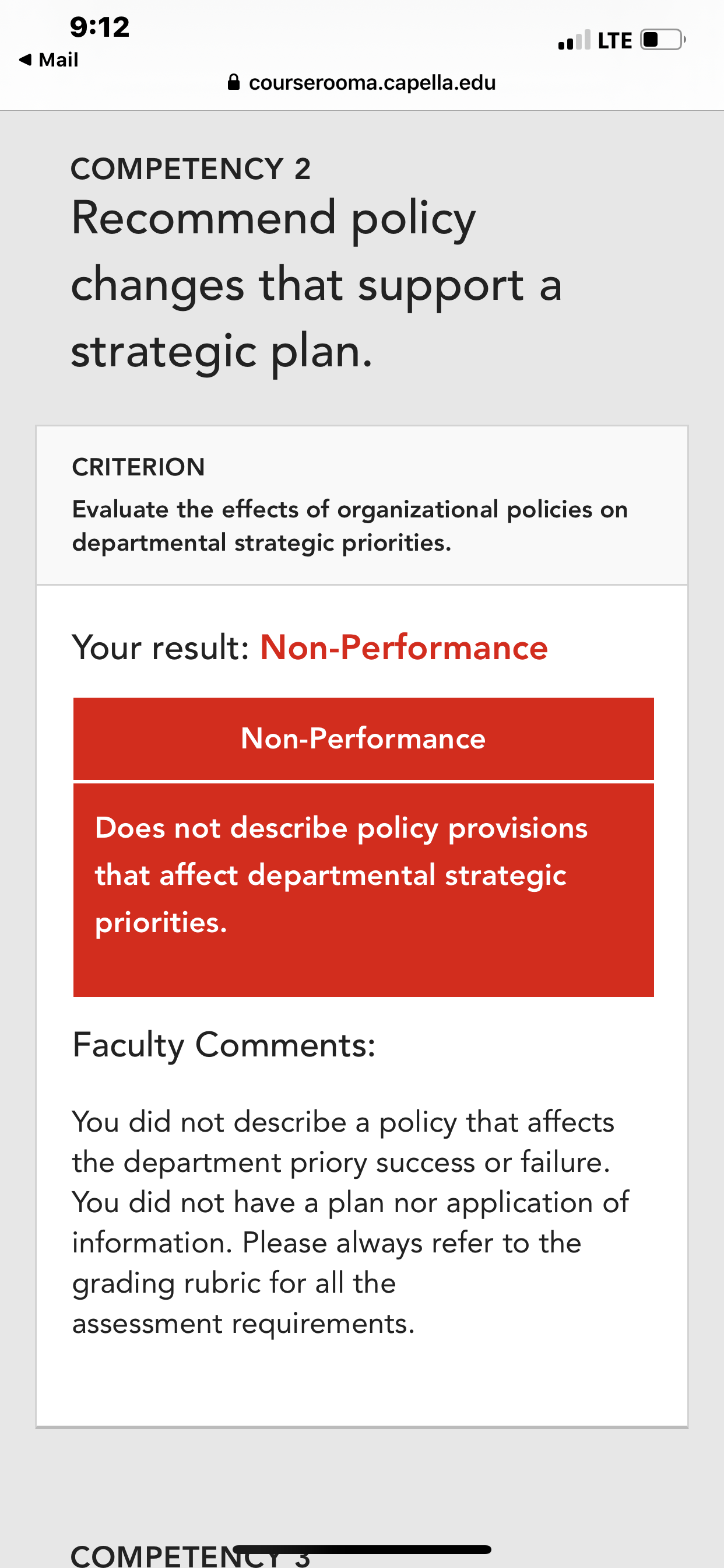The height and width of the screenshot is (1568, 724).
Task: Tap the Recommend policy changes title
Action: point(317,284)
